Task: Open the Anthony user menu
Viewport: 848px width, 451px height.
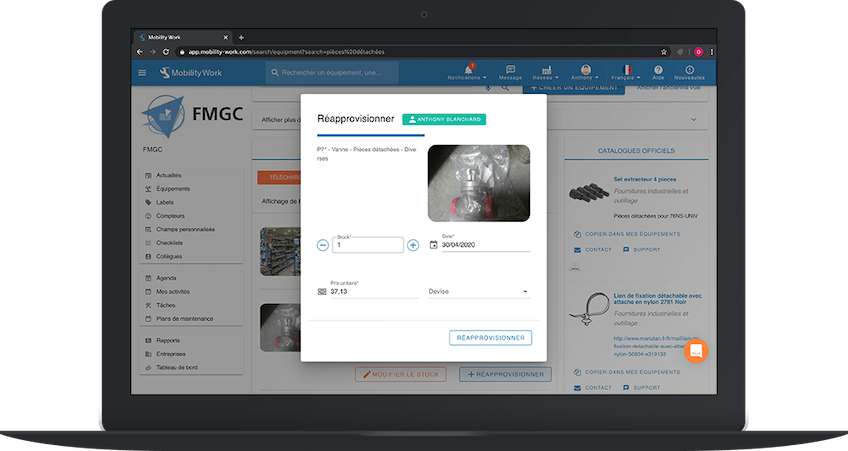Action: (585, 72)
